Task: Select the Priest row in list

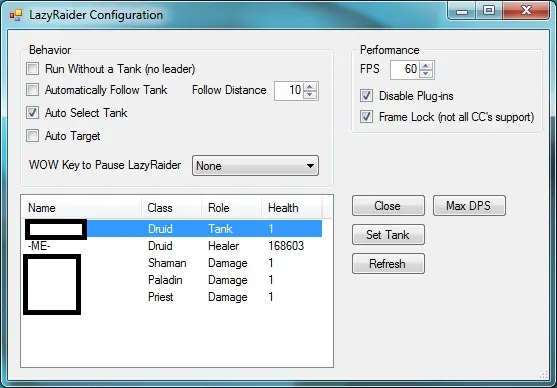Action: click(x=172, y=297)
